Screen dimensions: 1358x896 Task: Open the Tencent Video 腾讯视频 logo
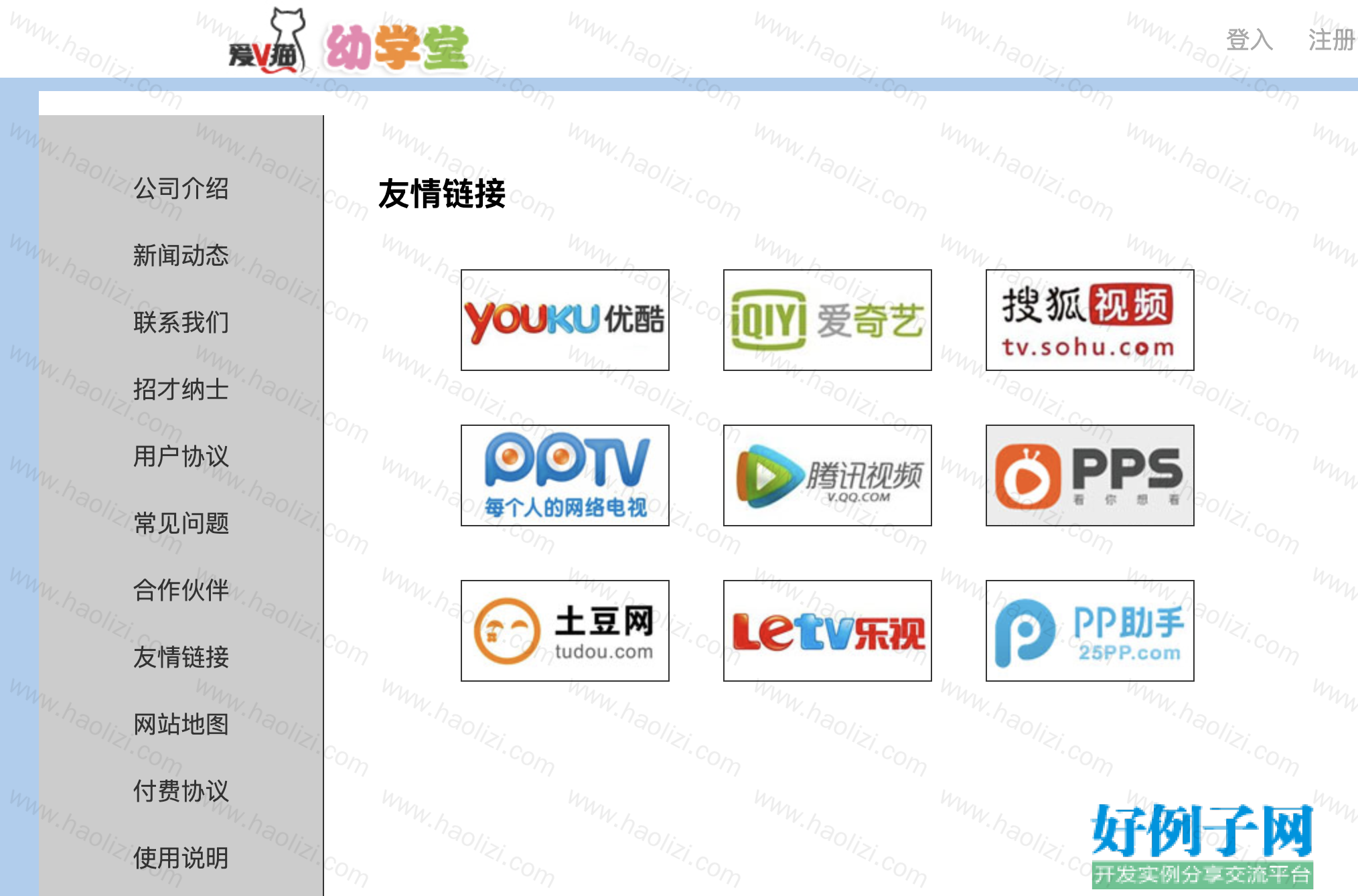(828, 475)
